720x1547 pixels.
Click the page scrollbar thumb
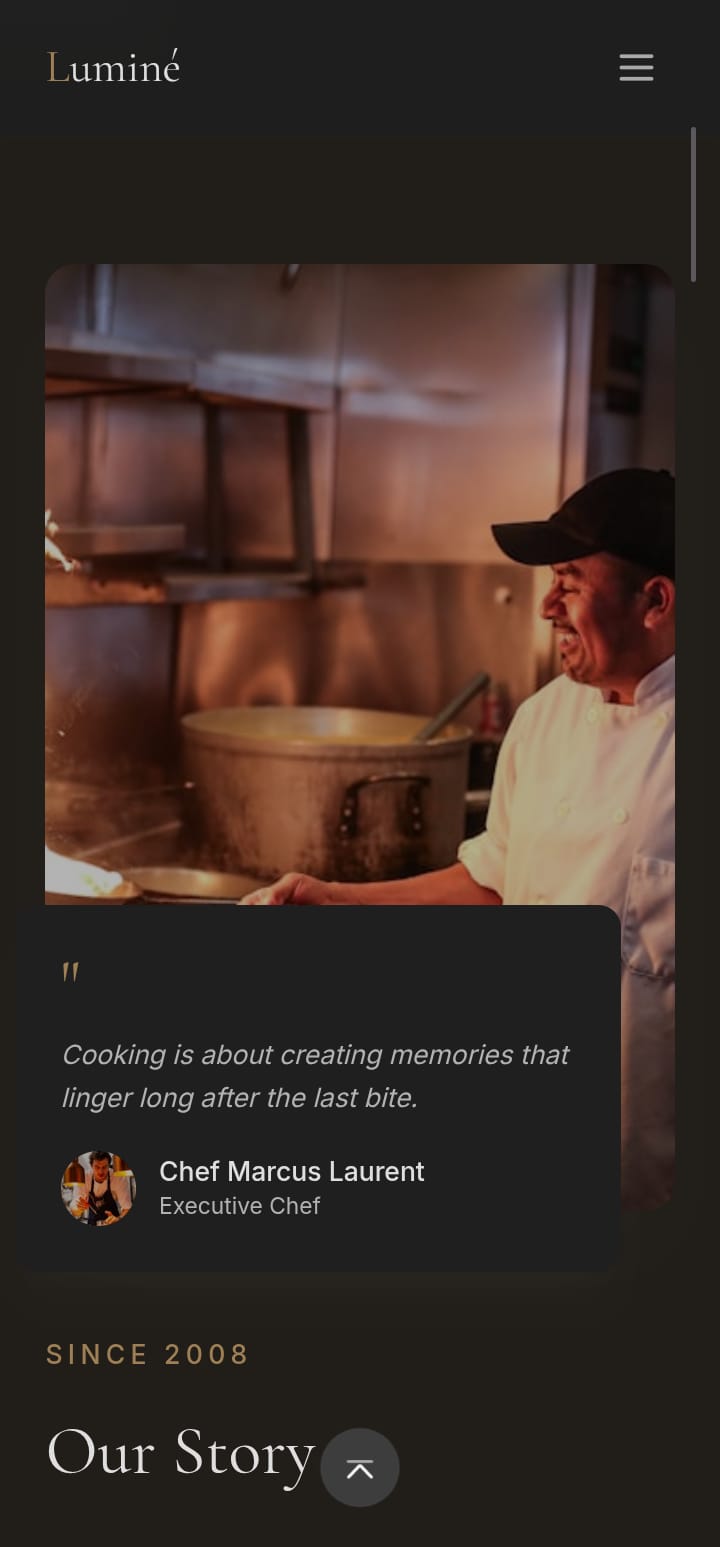tap(694, 204)
